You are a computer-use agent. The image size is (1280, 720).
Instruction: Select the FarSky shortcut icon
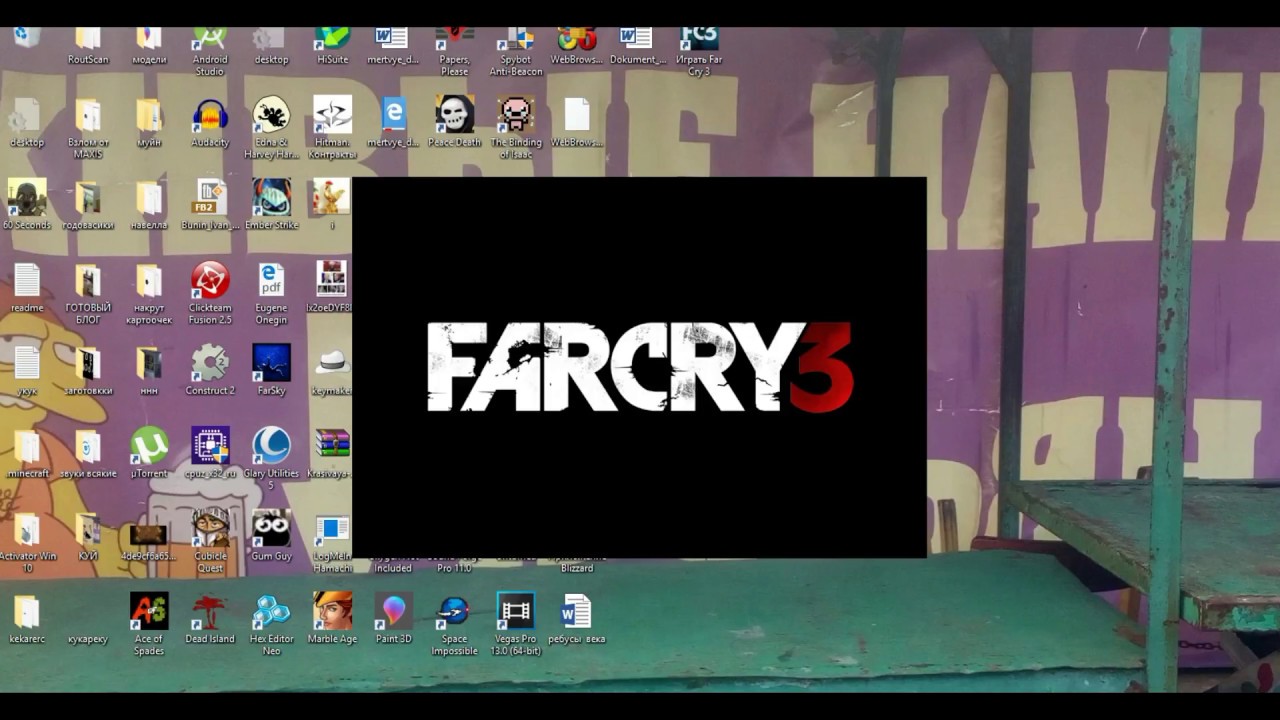pos(271,370)
